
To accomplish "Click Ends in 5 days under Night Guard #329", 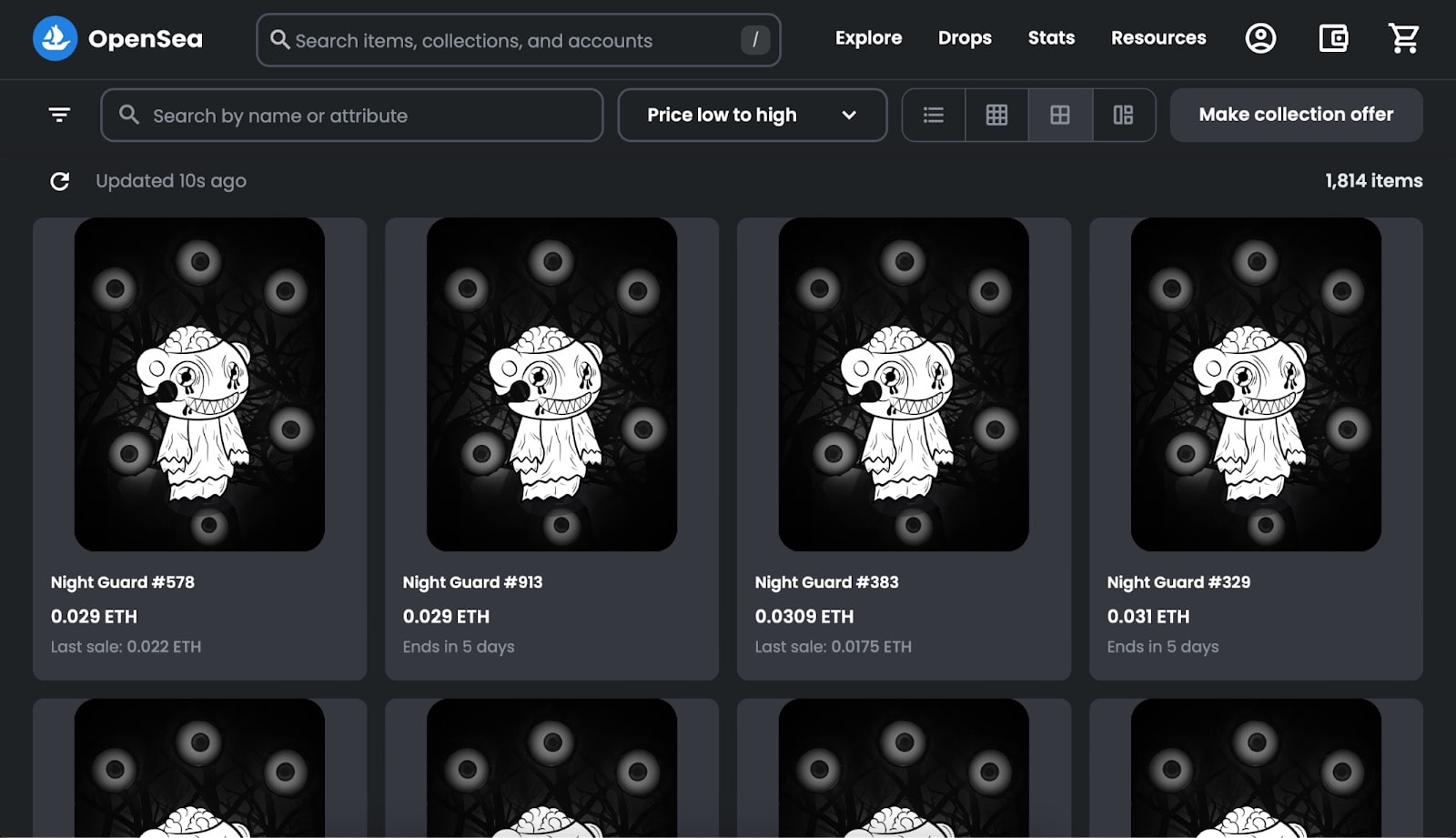I will pyautogui.click(x=1163, y=647).
